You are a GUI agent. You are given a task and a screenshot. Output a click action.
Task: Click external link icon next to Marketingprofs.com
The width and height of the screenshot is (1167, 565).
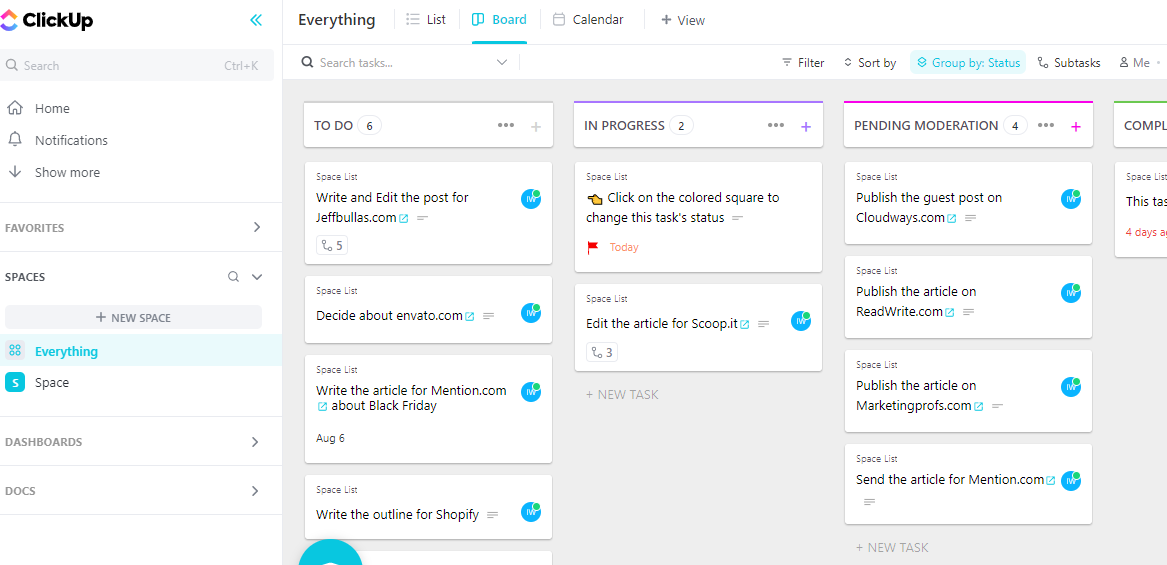point(979,406)
